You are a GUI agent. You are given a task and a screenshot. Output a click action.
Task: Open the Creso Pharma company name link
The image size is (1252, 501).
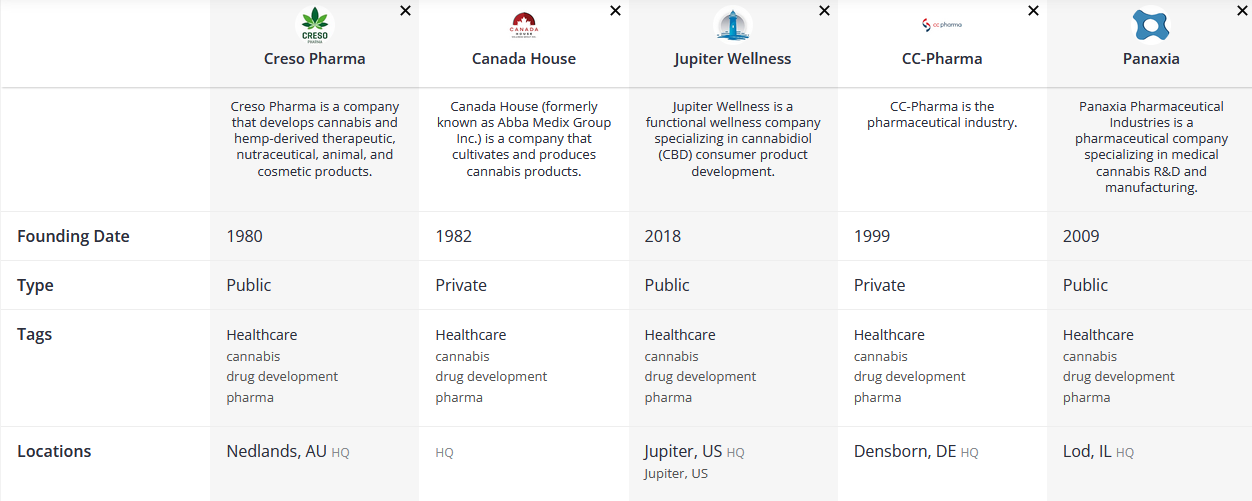point(314,59)
